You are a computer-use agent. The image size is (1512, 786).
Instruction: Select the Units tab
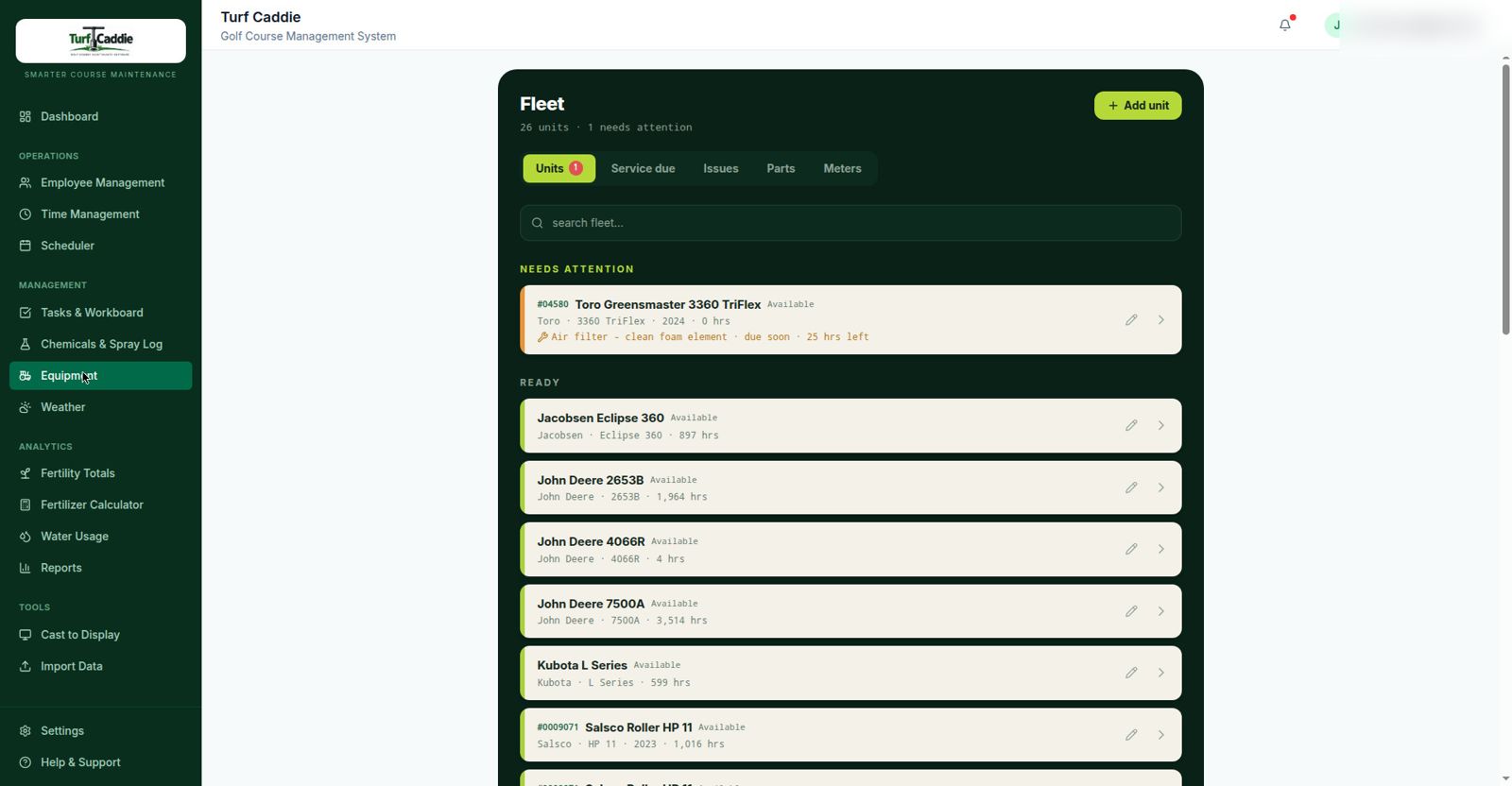pyautogui.click(x=559, y=168)
